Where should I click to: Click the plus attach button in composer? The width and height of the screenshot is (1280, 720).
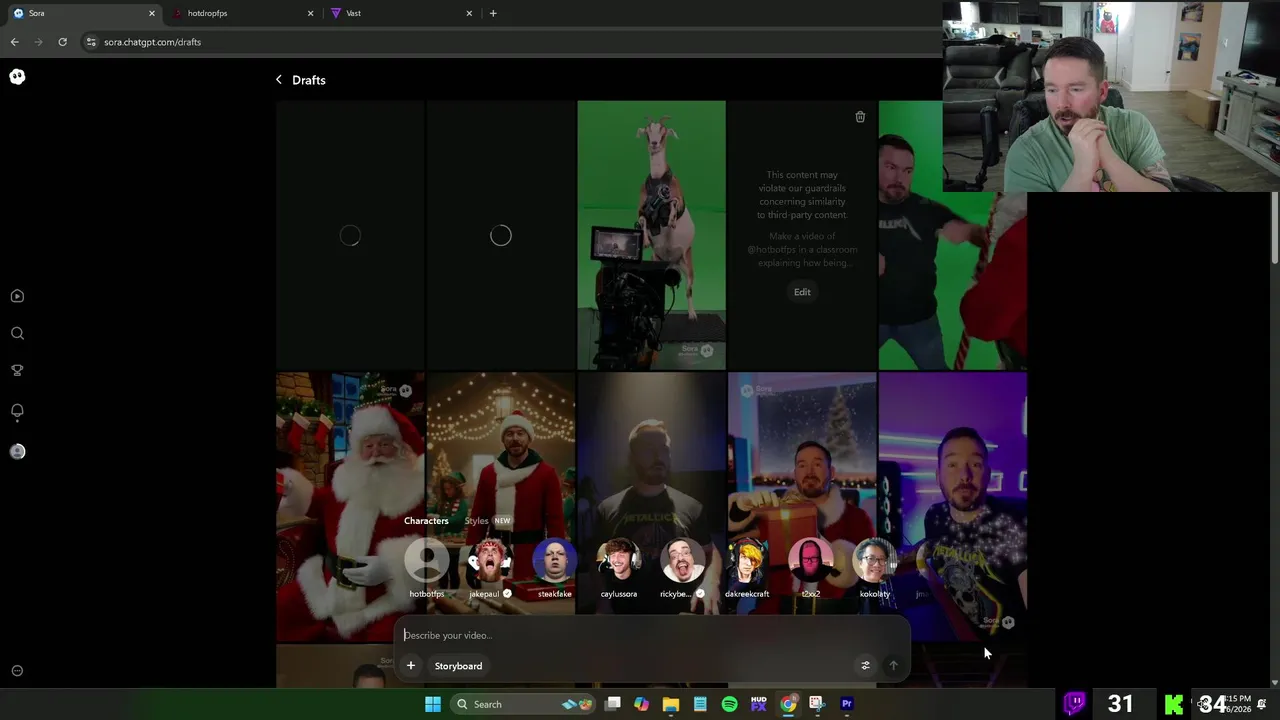(411, 666)
